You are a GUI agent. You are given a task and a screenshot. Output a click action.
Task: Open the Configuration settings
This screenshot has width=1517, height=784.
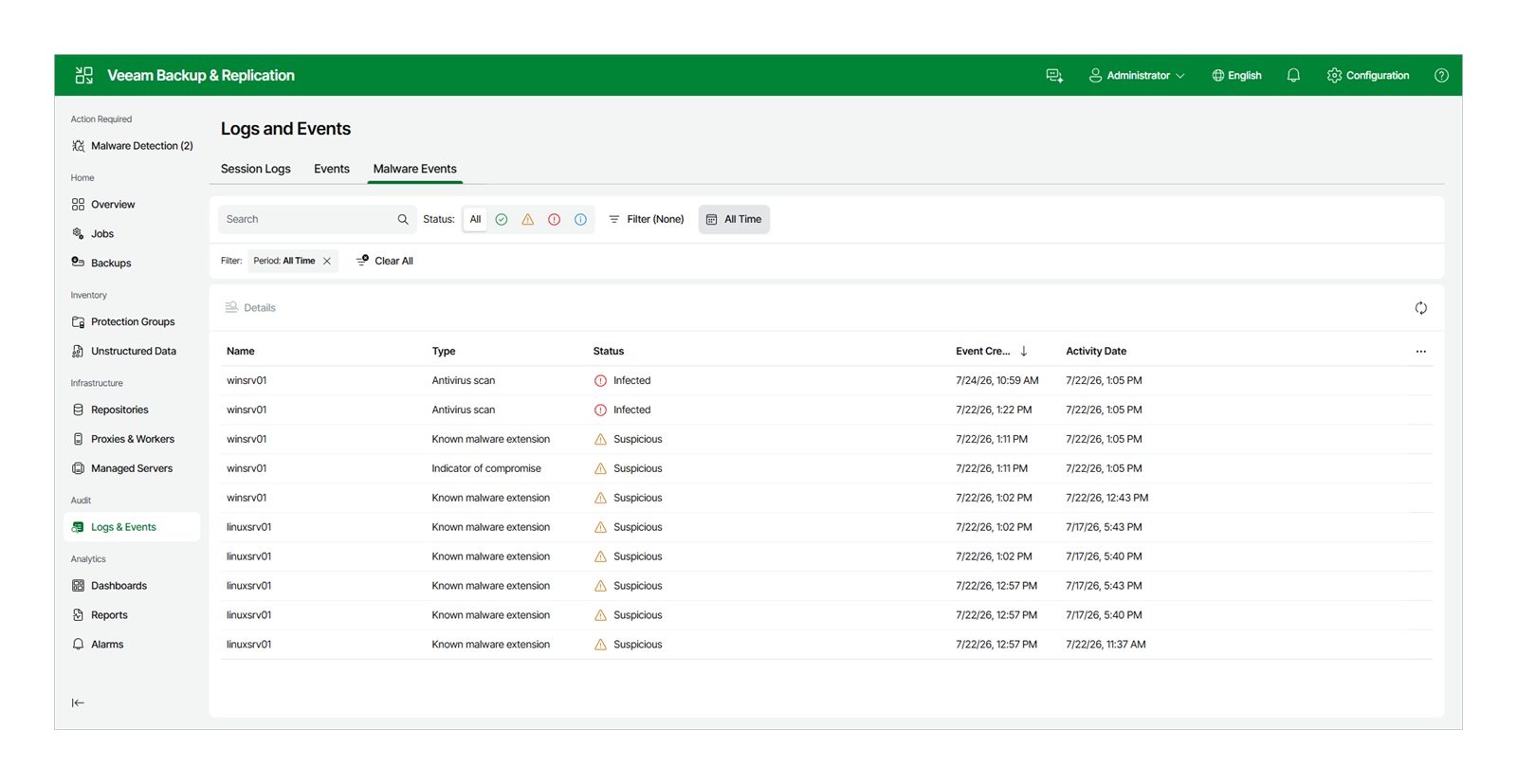[1368, 76]
